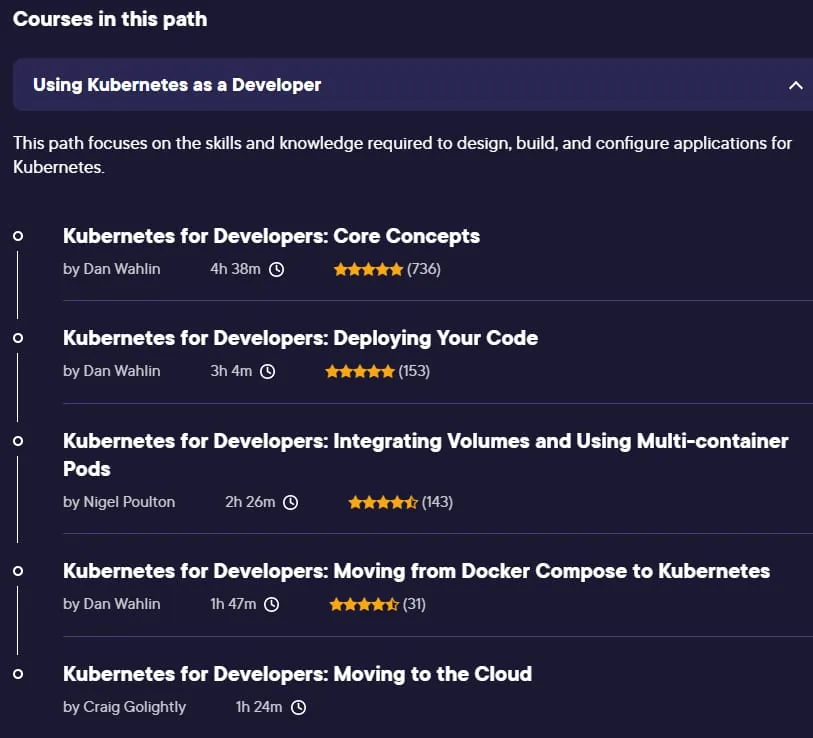Click star rating with 153 reviews
Viewport: 813px width, 738px height.
tap(360, 371)
